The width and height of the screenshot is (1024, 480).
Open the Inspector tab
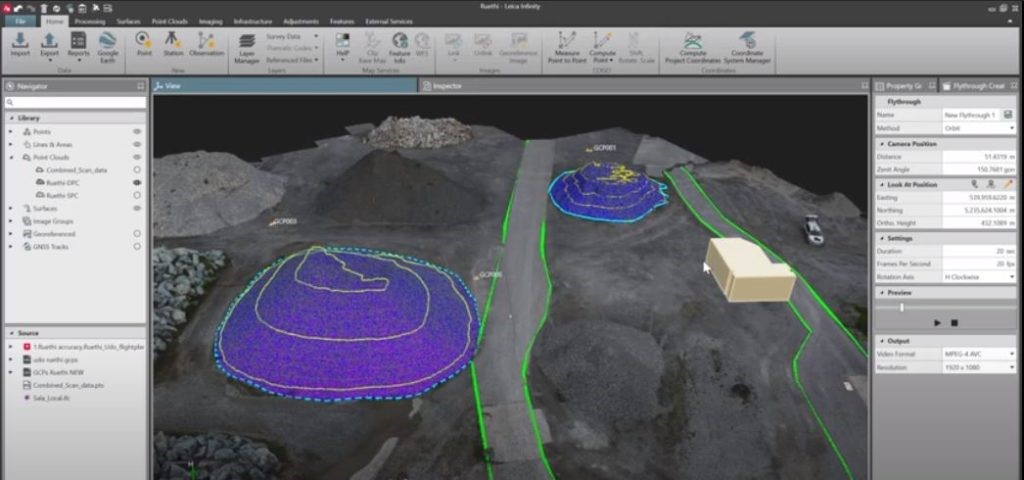coord(446,86)
